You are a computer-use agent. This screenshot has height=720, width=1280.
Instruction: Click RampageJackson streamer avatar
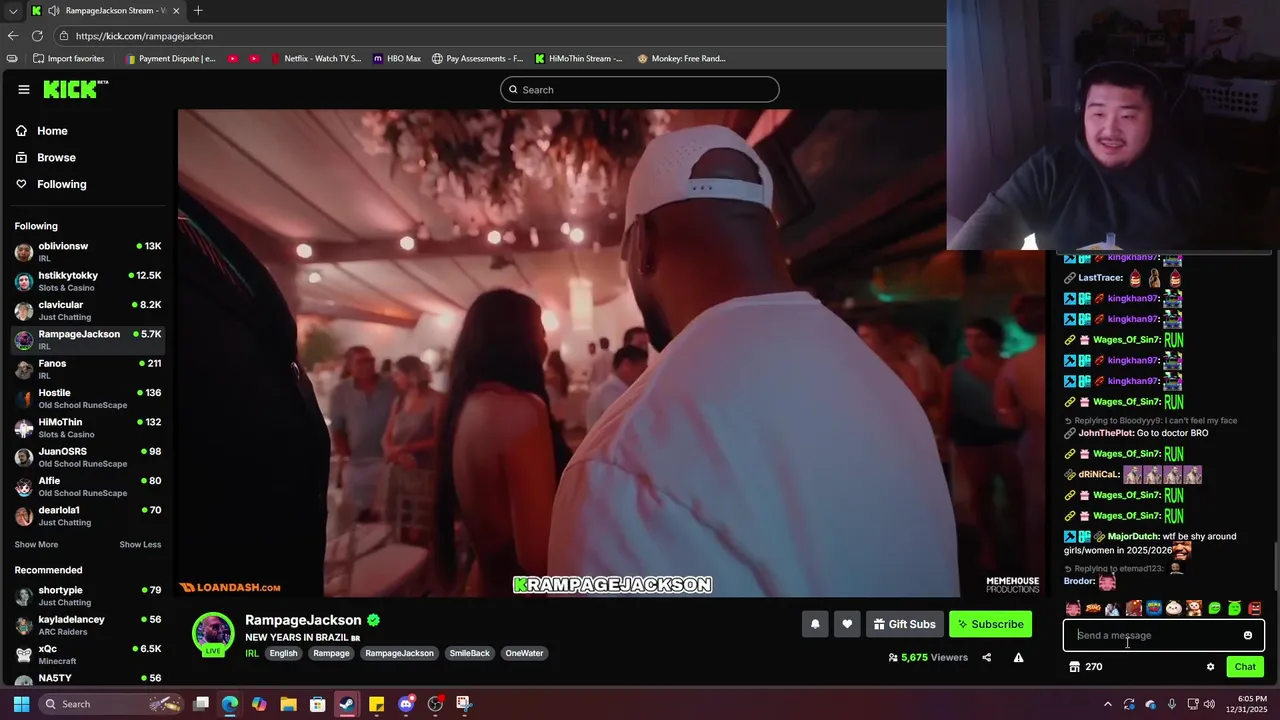213,633
